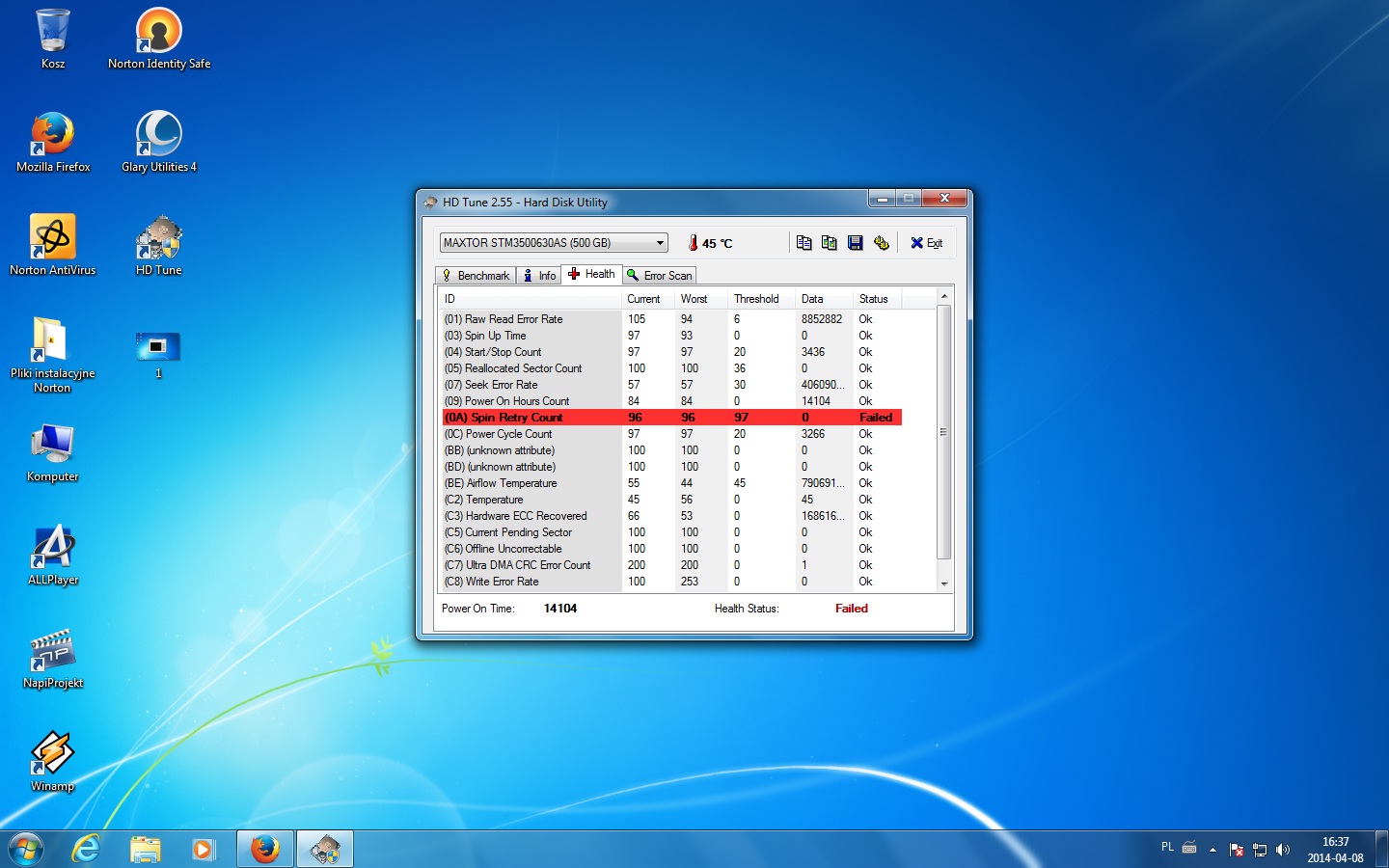Click scrollbar down arrow in Health list
1389x868 pixels.
point(944,583)
